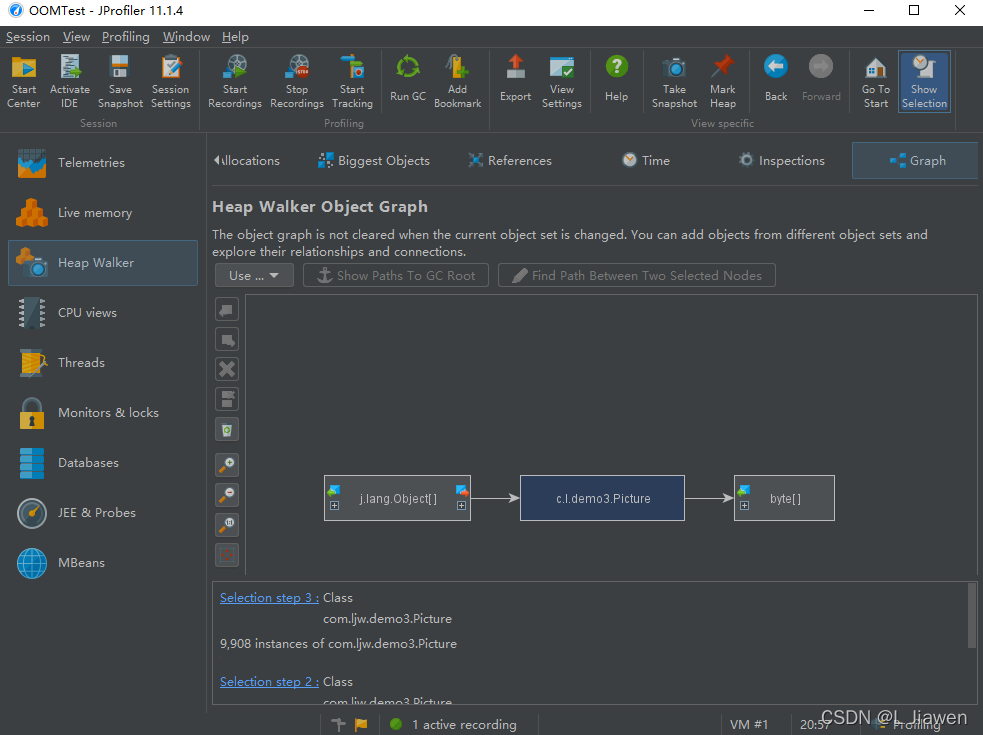Switch to the References tab
The image size is (983, 735).
pyautogui.click(x=510, y=161)
